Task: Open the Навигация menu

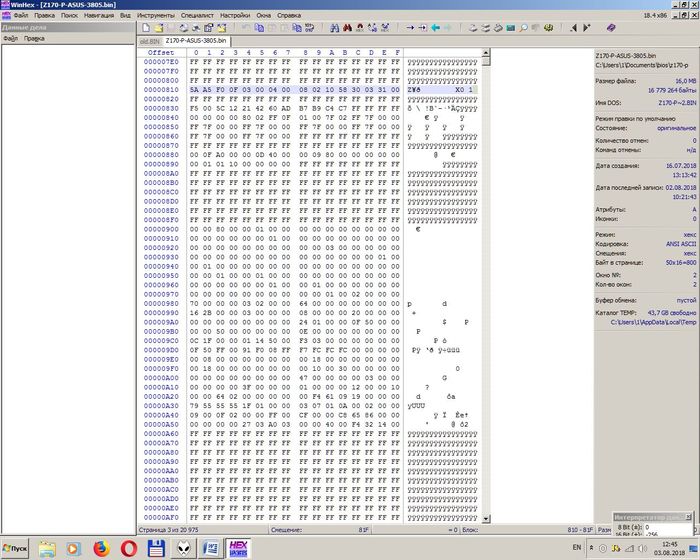Action: (98, 16)
